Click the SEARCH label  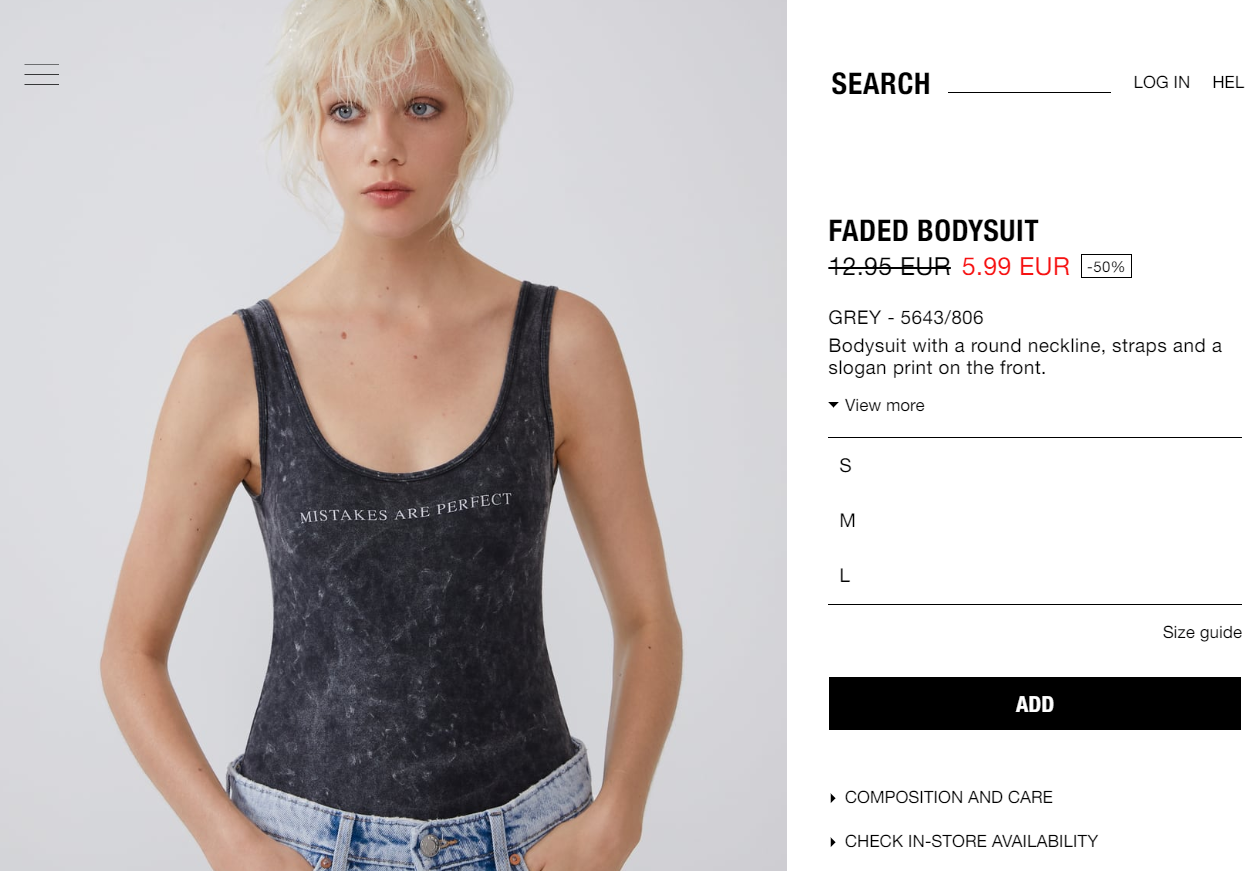tap(881, 84)
